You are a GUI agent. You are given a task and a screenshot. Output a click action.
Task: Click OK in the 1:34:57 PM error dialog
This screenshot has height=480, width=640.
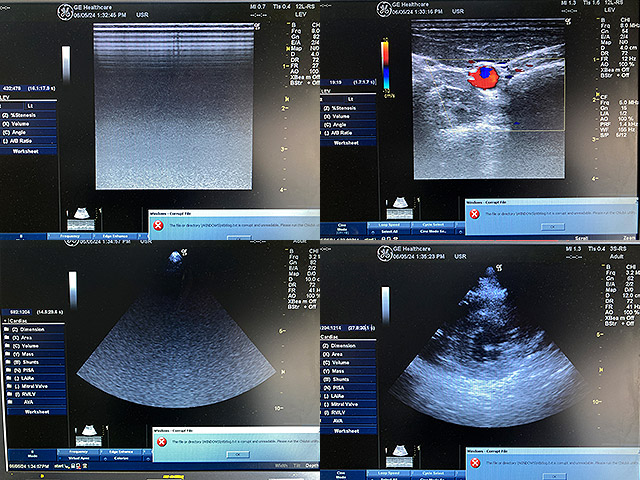[238, 454]
